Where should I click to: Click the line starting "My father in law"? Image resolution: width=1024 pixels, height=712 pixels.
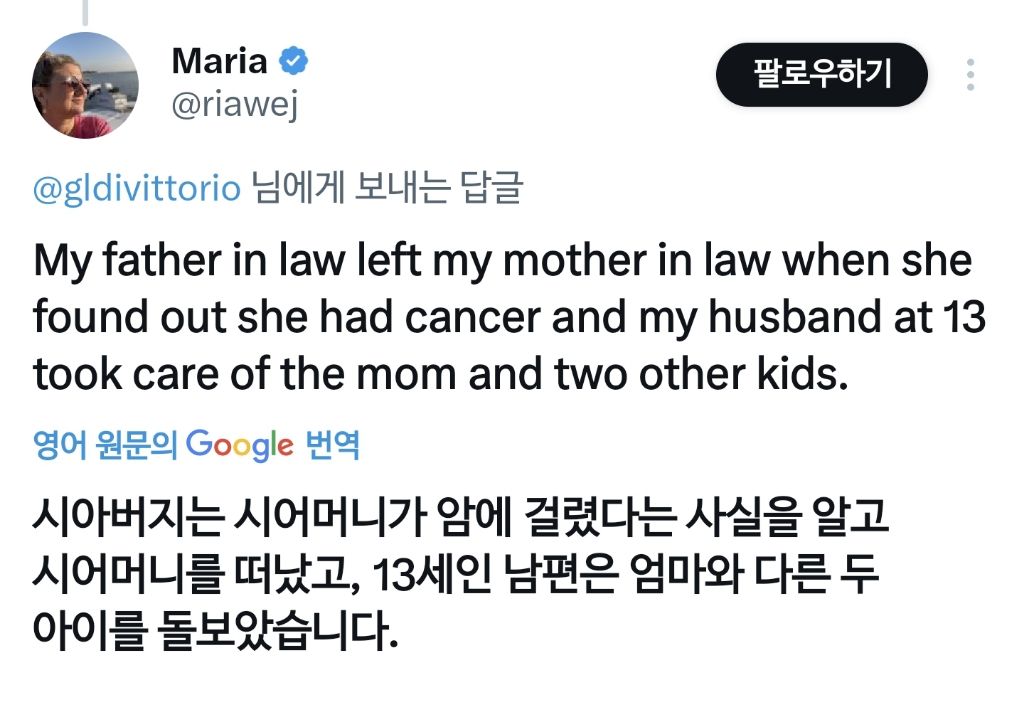click(x=502, y=262)
